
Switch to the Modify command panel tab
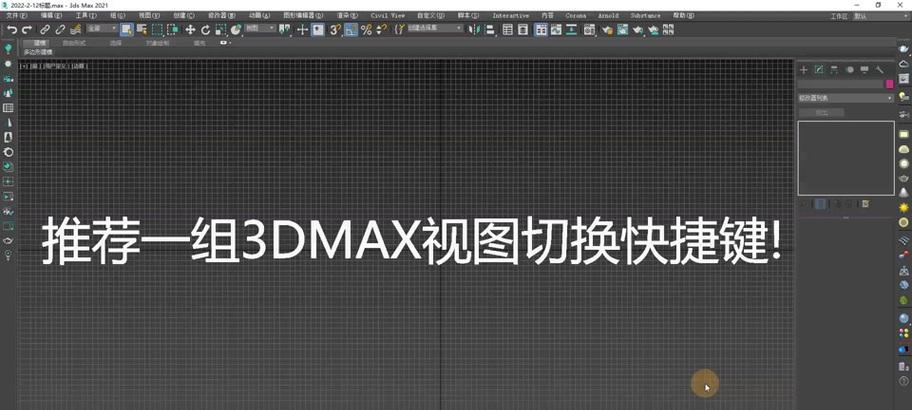pyautogui.click(x=819, y=70)
